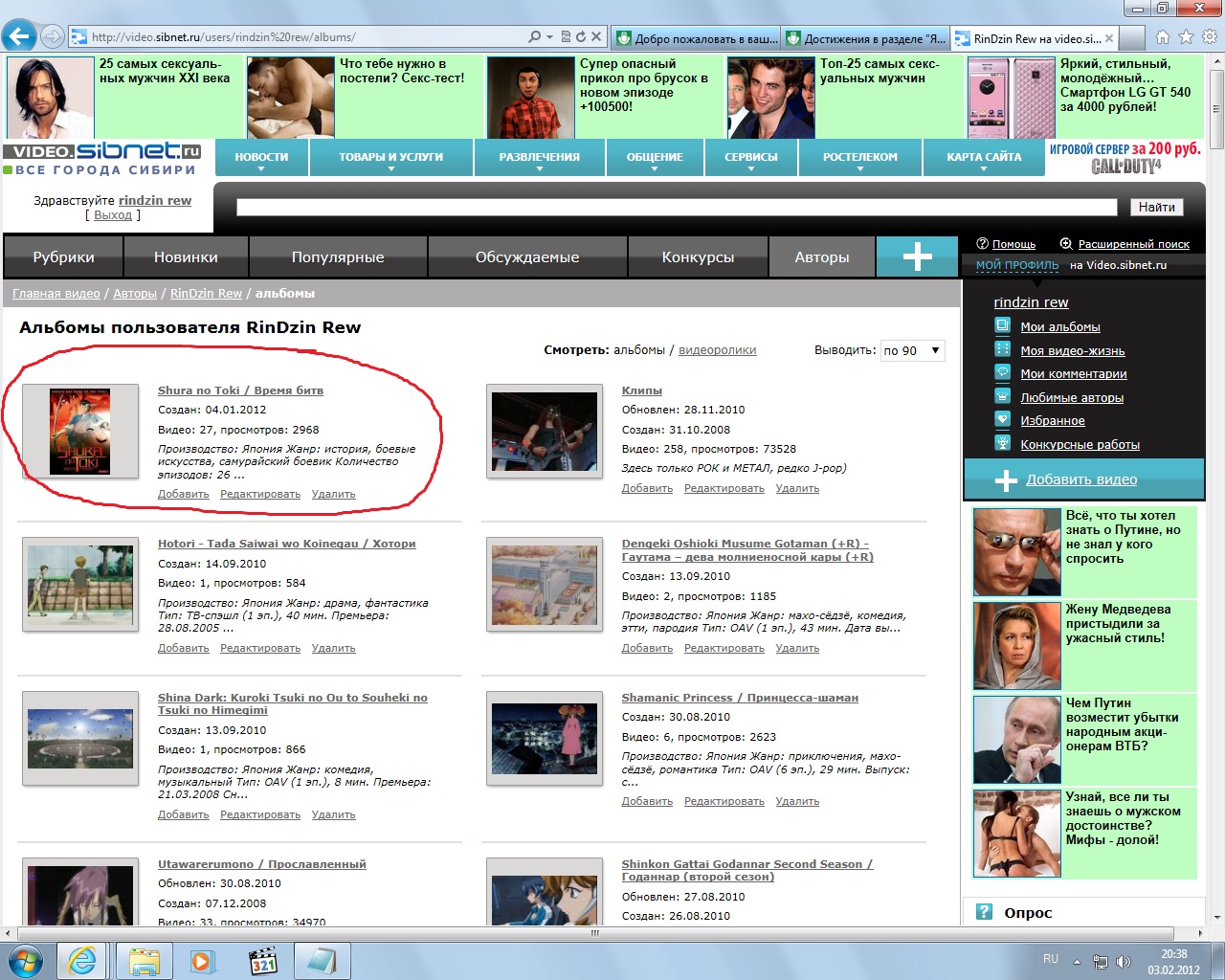
Task: Open Windows Explorer folder in taskbar
Action: pos(144,961)
